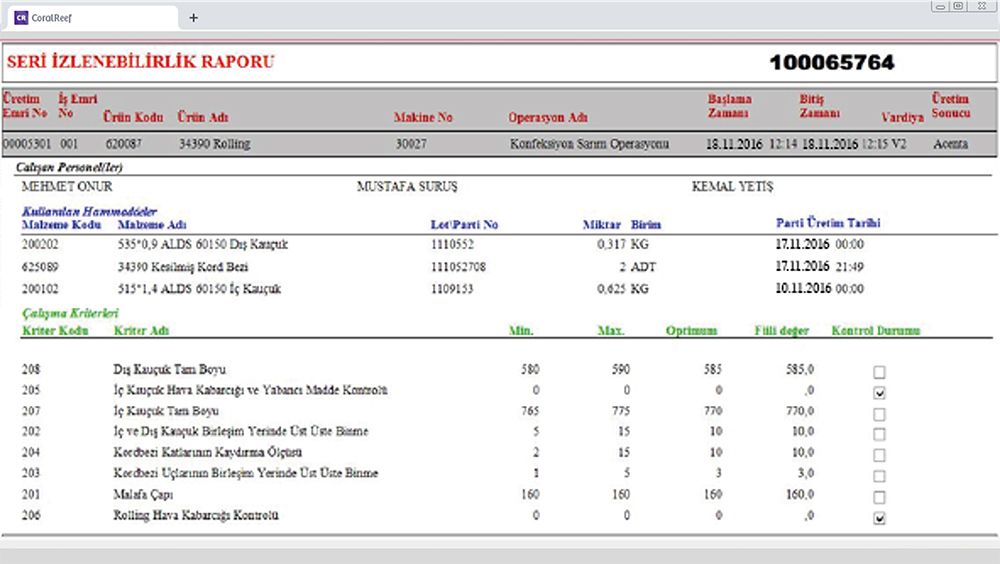Uncheck Rolling Hava Kabarcığı Kontrolü checkbox
The width and height of the screenshot is (1000, 564).
pos(879,519)
